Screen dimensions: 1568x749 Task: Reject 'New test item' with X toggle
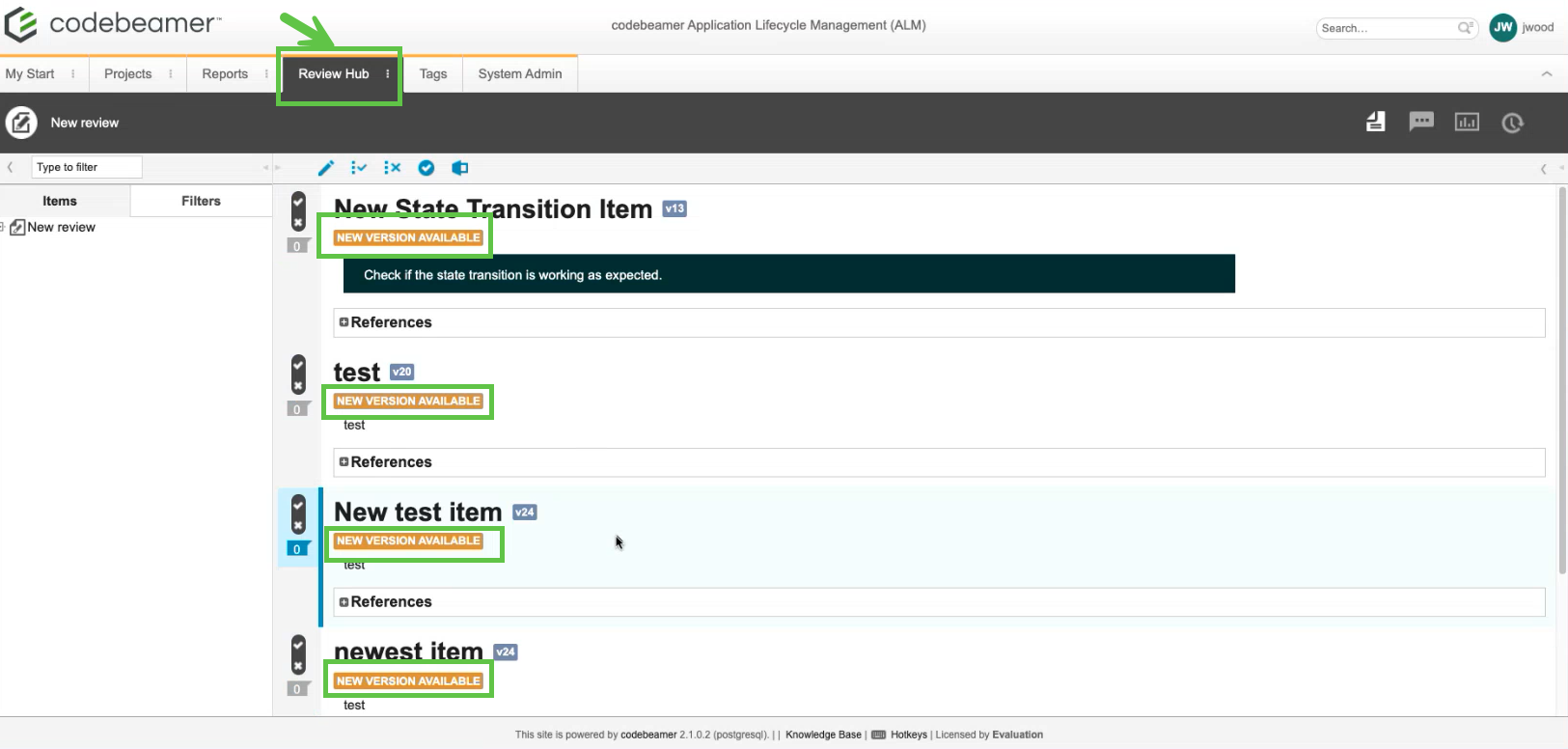298,525
